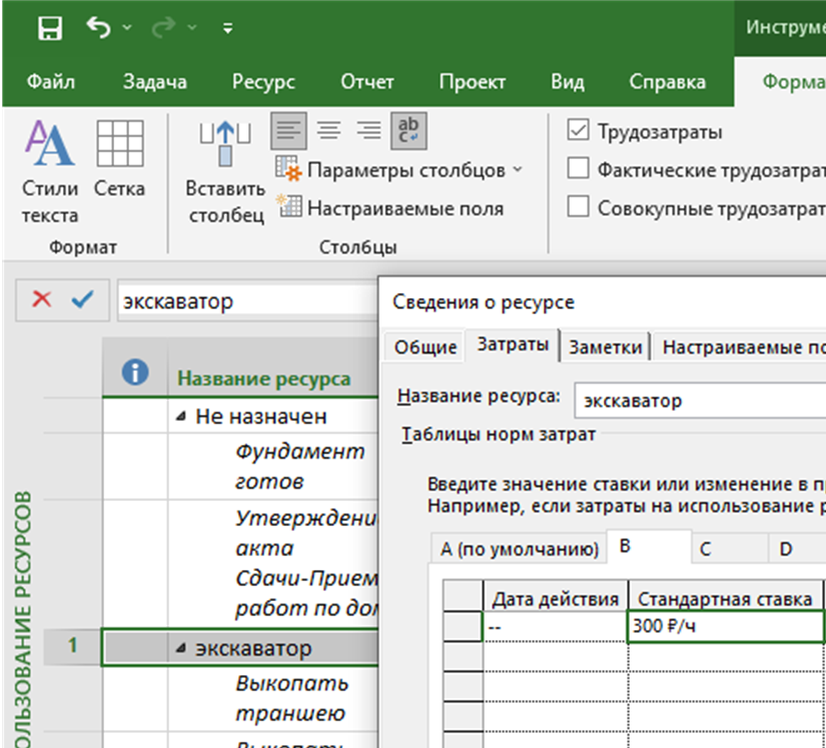Click the Дата действия column header
This screenshot has height=748, width=826.
coord(555,598)
